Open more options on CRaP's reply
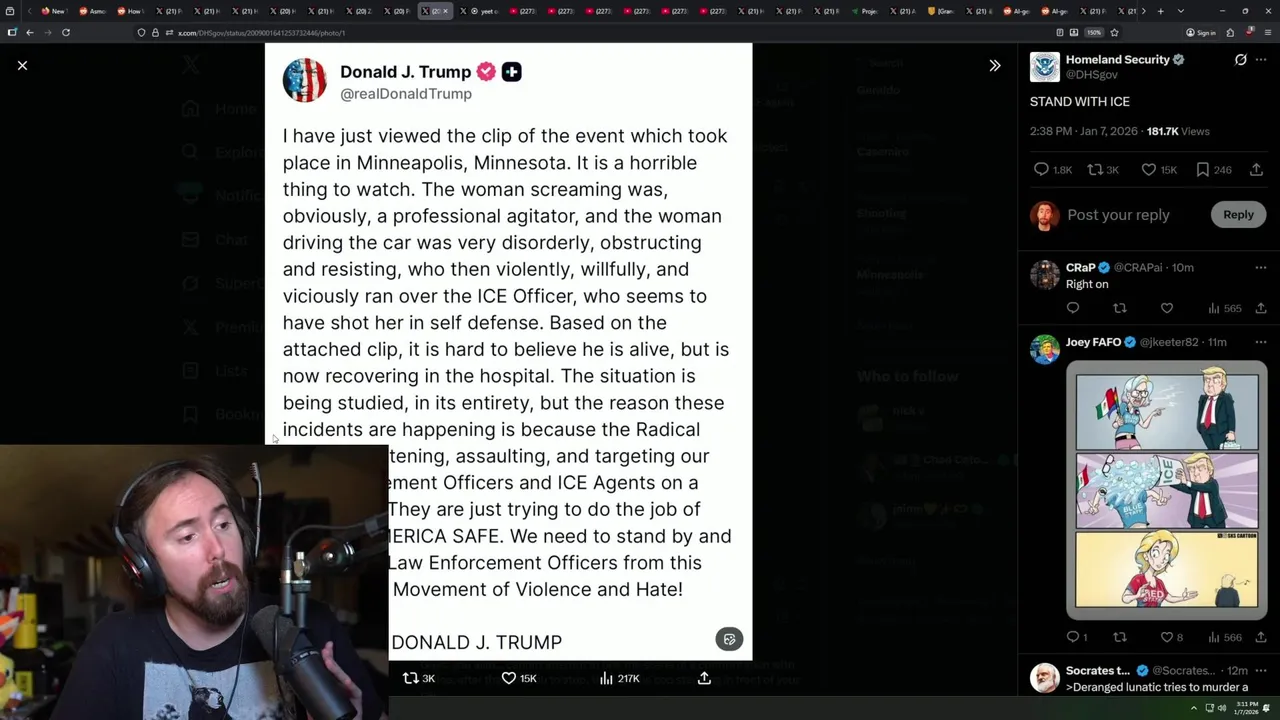Viewport: 1280px width, 720px height. pyautogui.click(x=1261, y=268)
